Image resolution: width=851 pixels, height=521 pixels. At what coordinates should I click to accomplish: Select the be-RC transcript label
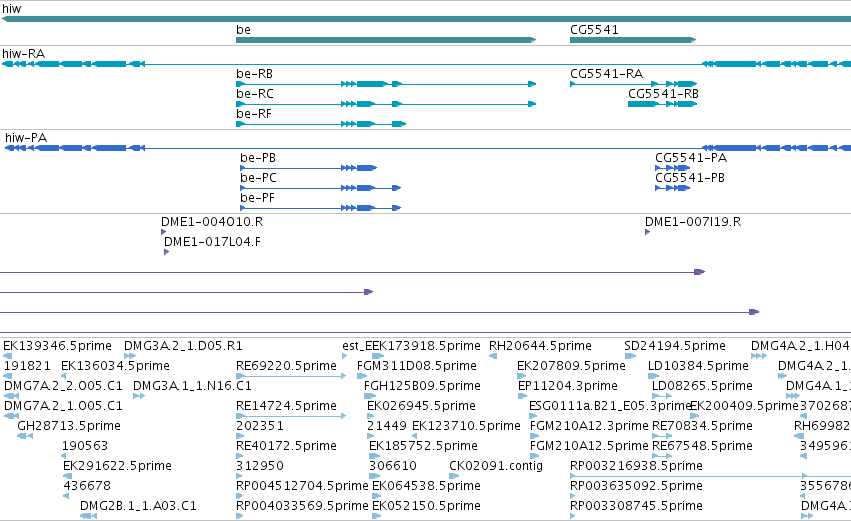pyautogui.click(x=255, y=94)
